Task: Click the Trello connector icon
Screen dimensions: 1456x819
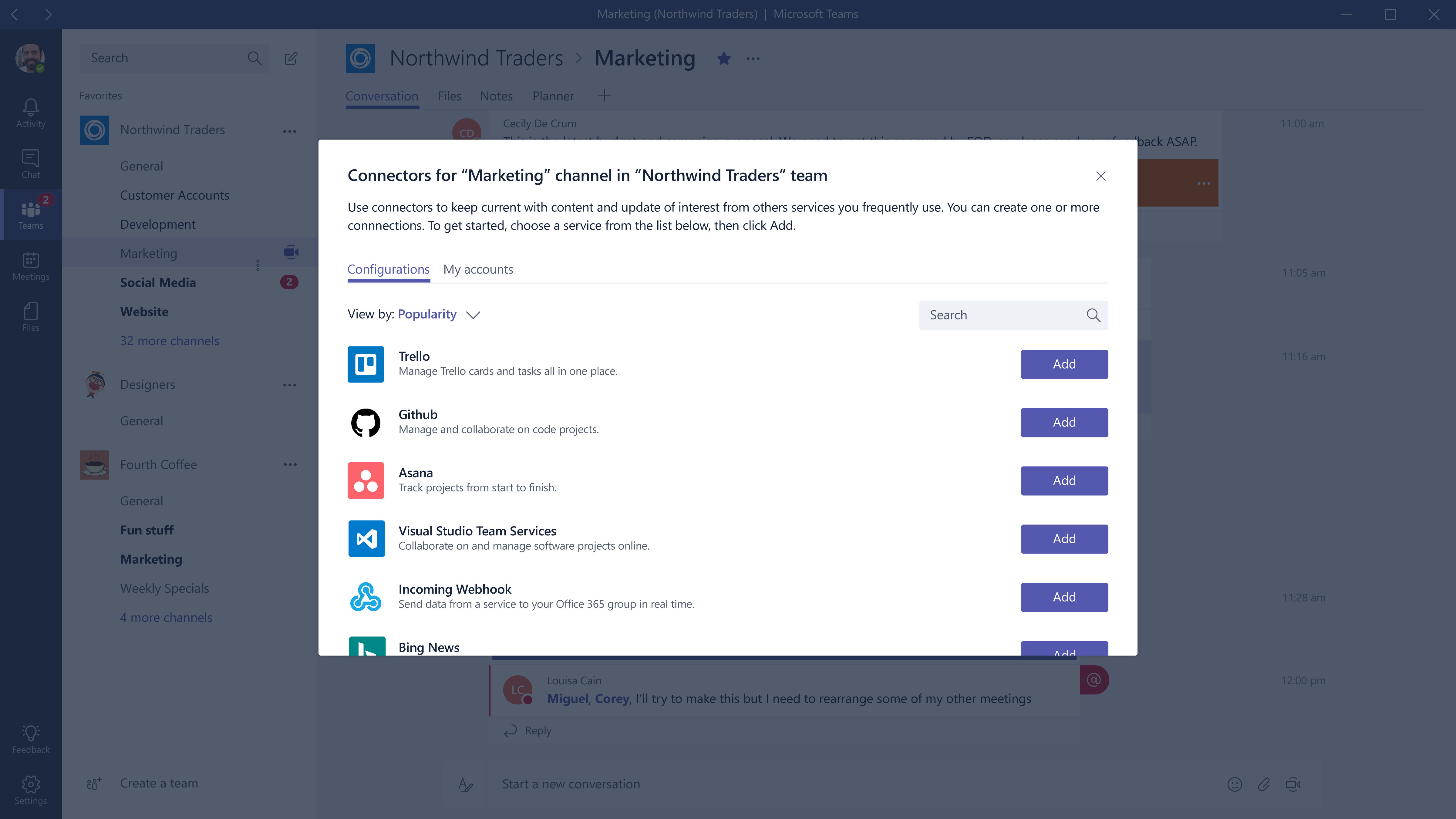Action: pyautogui.click(x=365, y=363)
